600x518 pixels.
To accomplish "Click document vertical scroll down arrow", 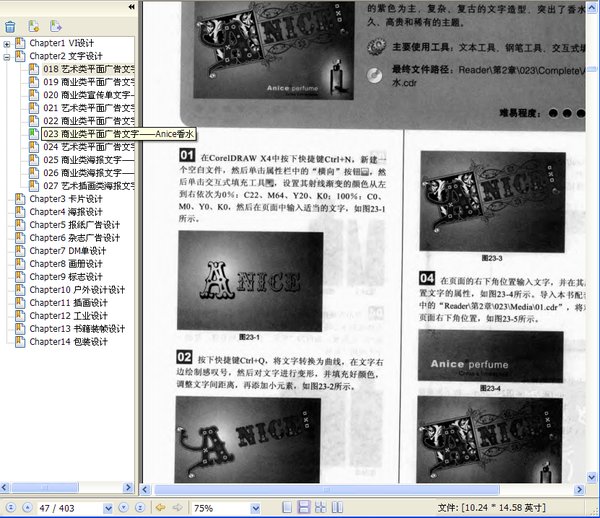I will pyautogui.click(x=592, y=477).
